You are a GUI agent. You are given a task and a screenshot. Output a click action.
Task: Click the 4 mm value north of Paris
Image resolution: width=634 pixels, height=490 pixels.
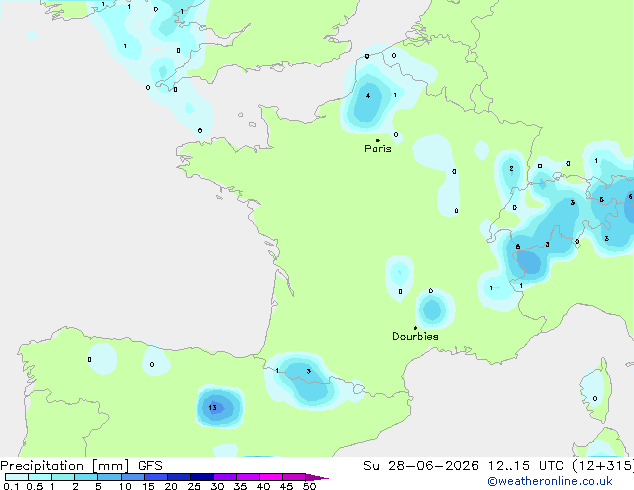tap(368, 96)
